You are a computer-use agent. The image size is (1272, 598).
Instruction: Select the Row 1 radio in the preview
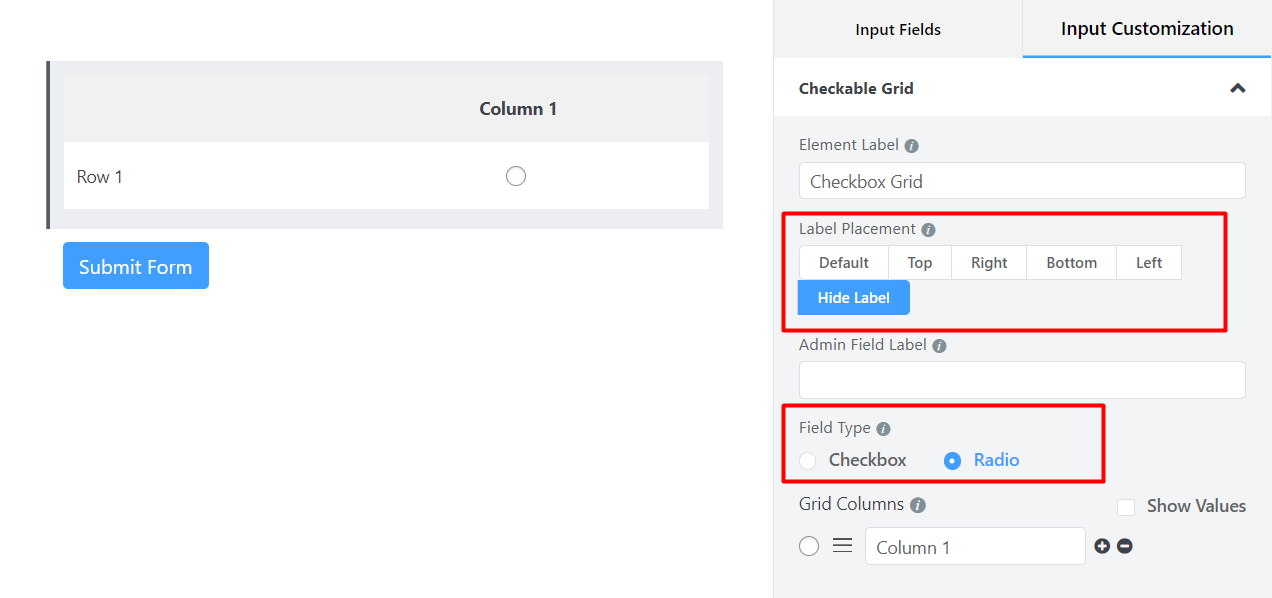(515, 175)
